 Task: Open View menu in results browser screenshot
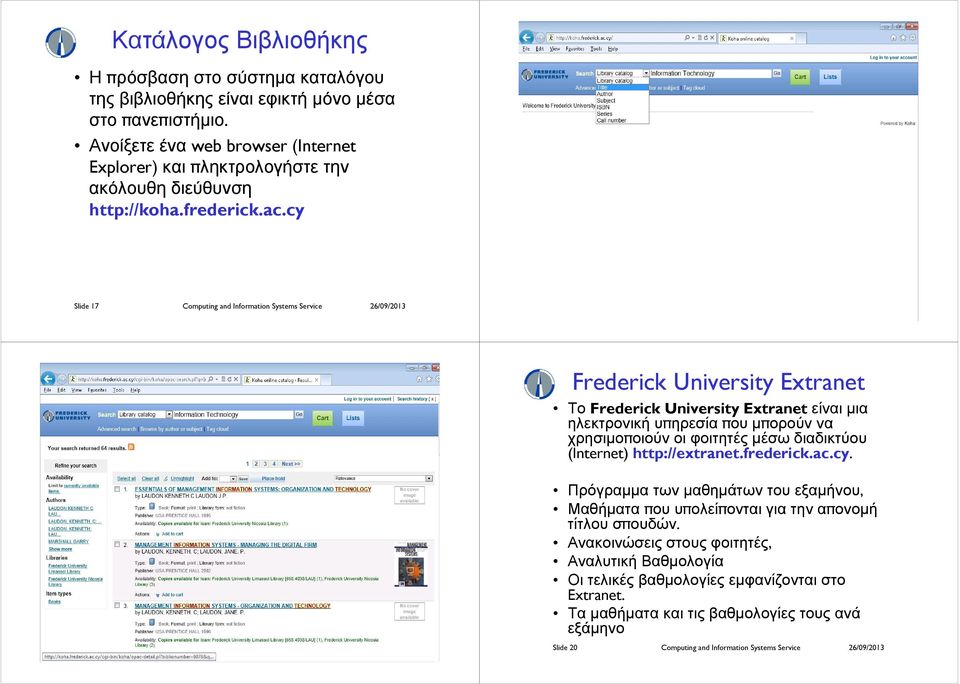[77, 390]
